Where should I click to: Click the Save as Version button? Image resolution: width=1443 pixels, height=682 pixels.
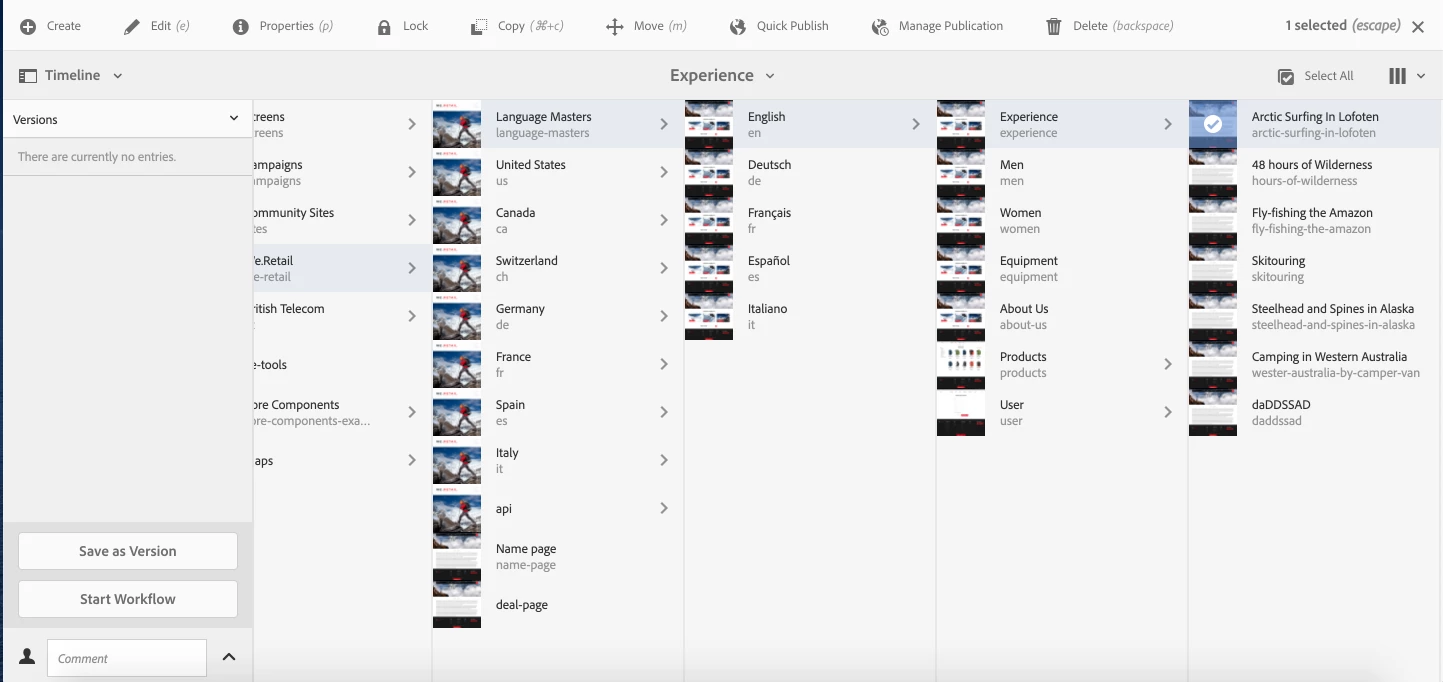[128, 551]
